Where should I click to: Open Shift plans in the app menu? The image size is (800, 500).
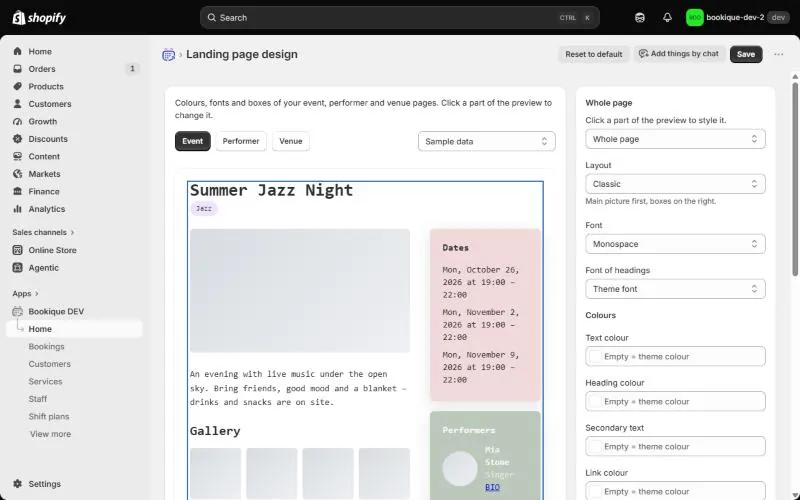pos(49,417)
